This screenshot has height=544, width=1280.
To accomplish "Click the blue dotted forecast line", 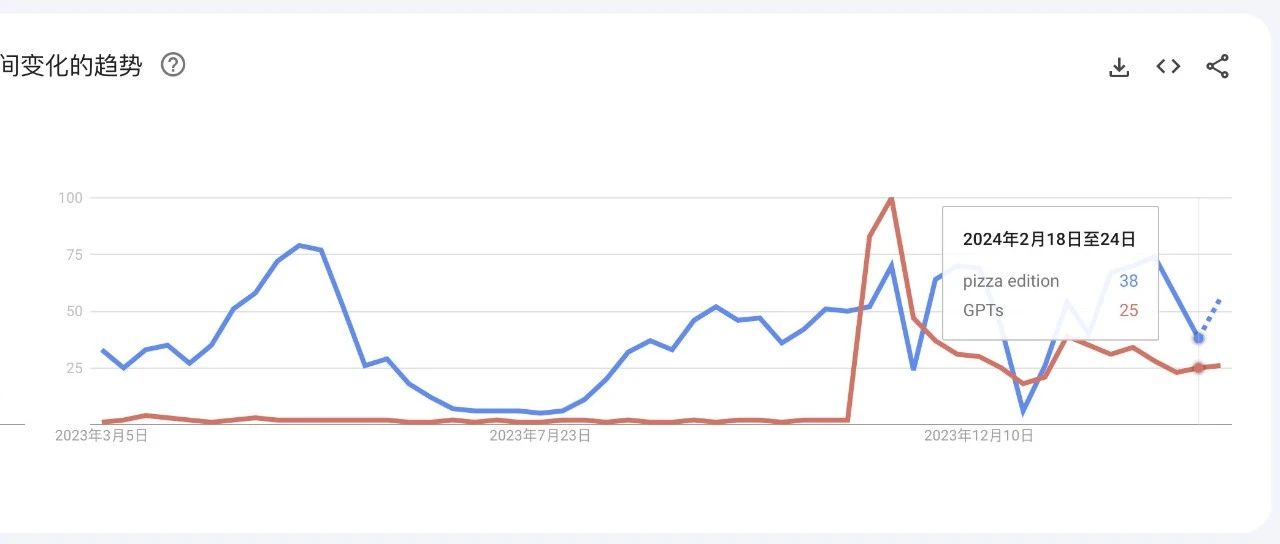I will 1210,315.
